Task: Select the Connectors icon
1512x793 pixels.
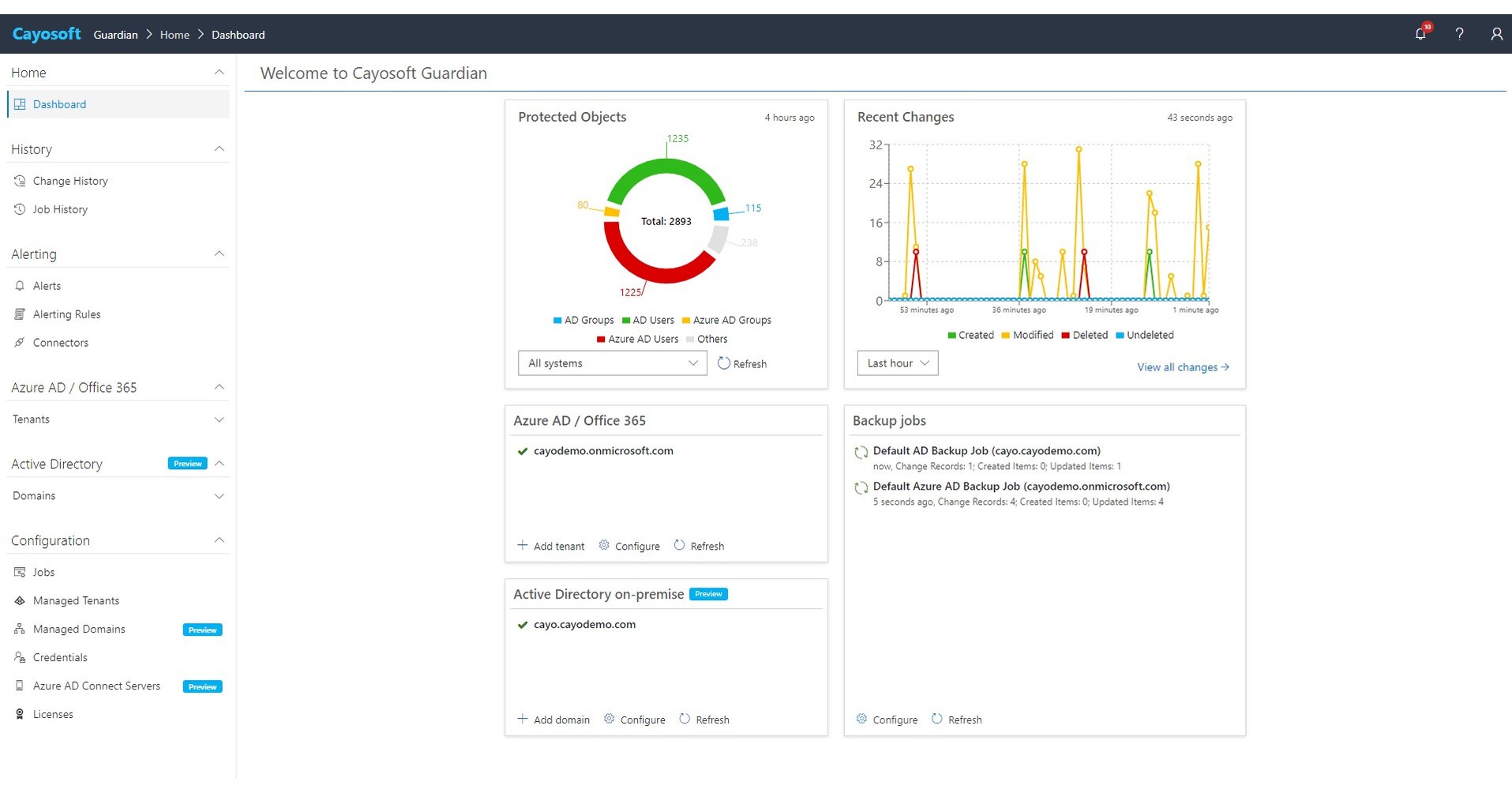Action: point(19,342)
